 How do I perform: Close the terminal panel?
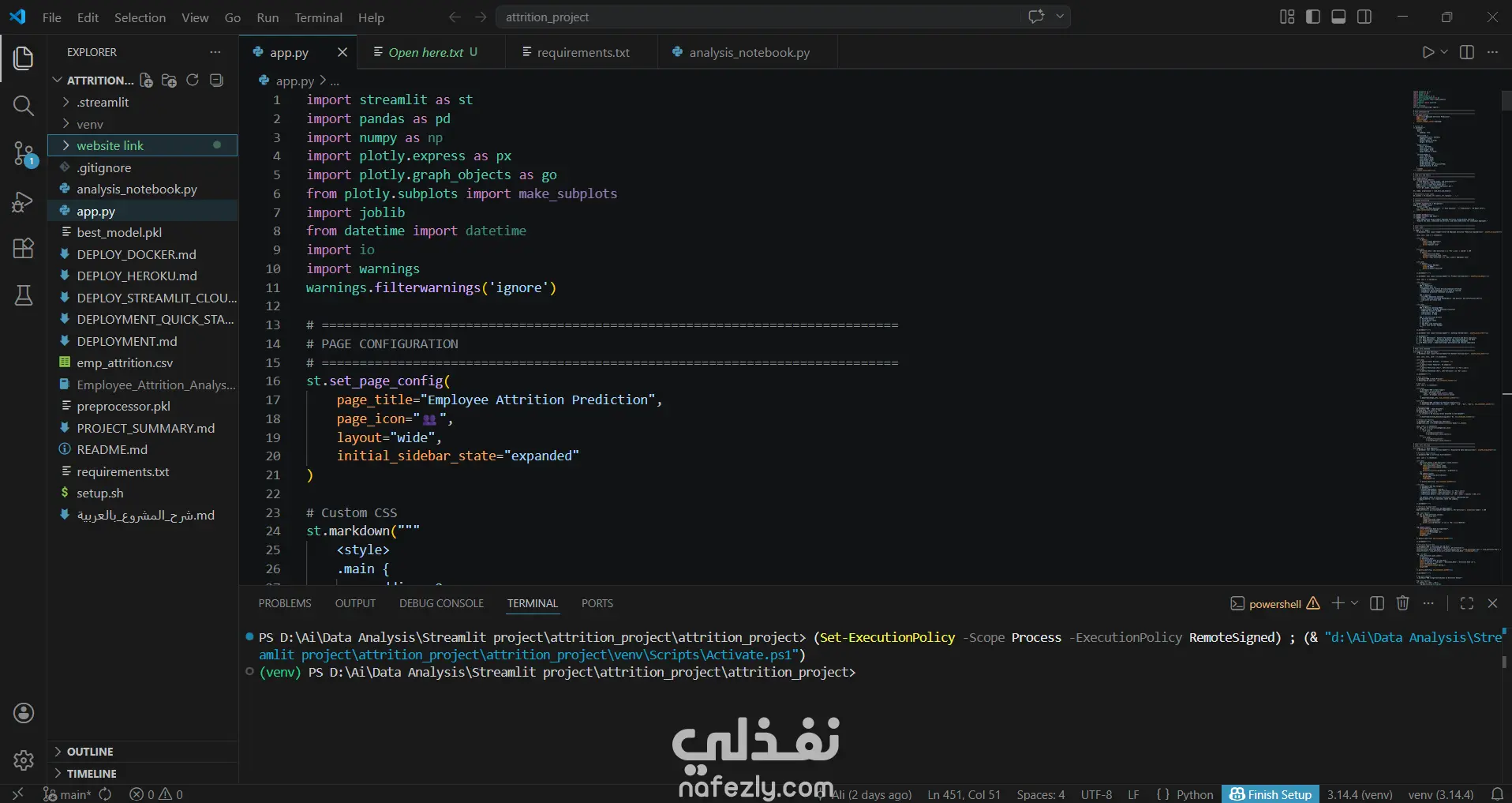(1492, 603)
